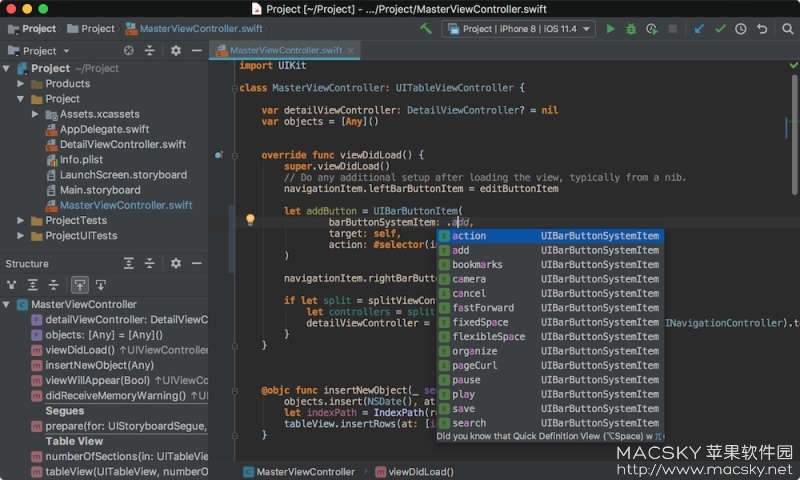Click the green Commit checkmark icon
The width and height of the screenshot is (800, 480).
[x=720, y=29]
